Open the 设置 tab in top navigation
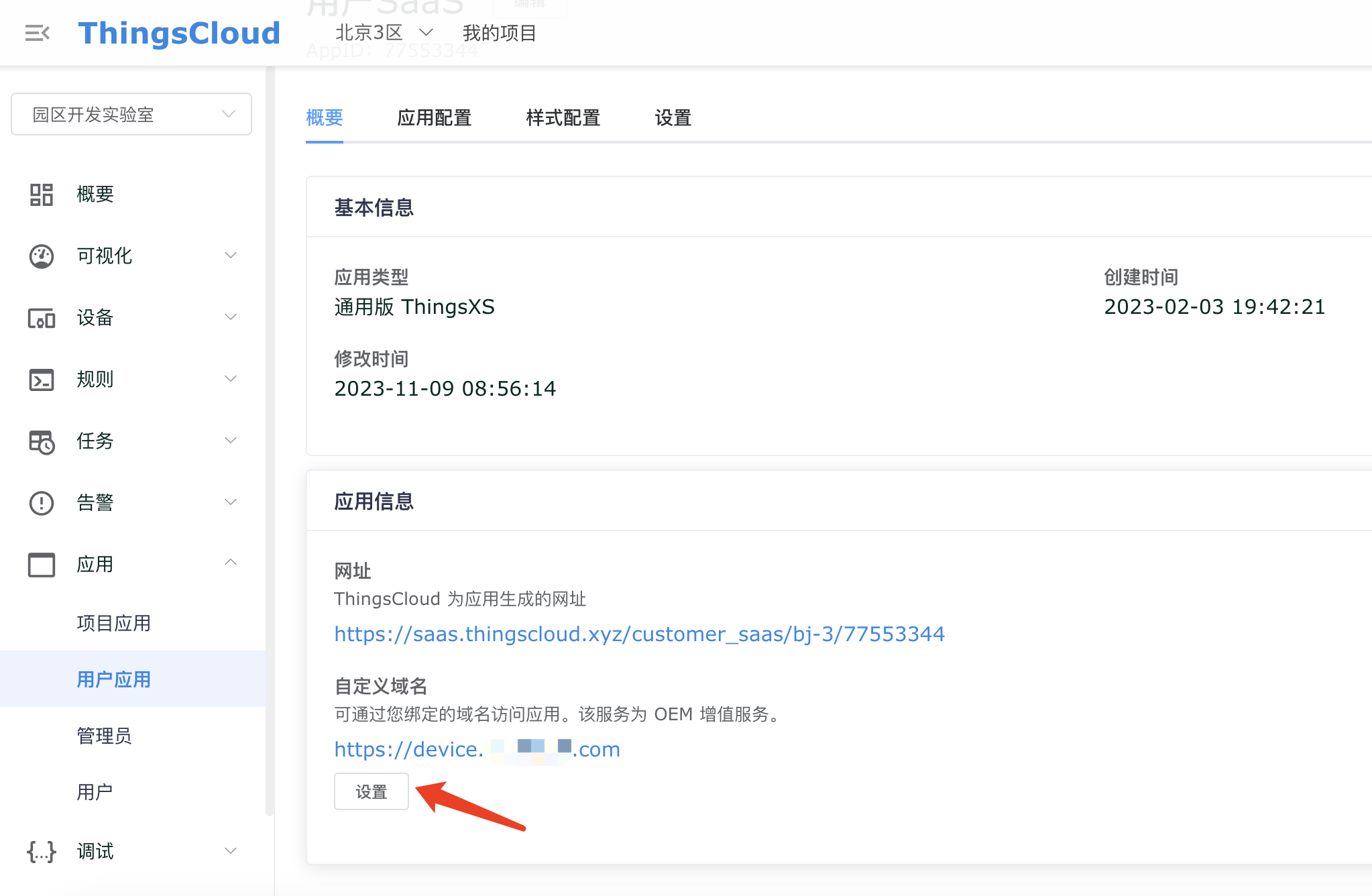 pyautogui.click(x=673, y=118)
